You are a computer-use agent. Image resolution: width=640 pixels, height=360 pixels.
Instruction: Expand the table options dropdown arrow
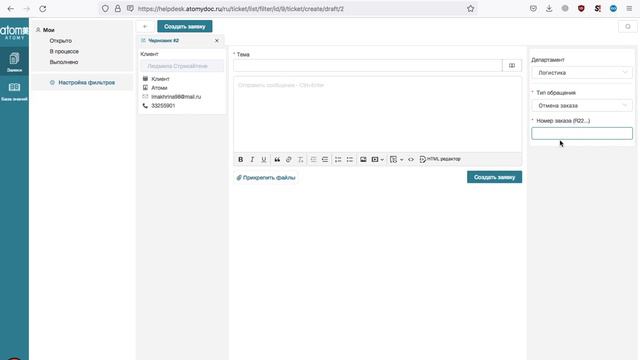402,160
